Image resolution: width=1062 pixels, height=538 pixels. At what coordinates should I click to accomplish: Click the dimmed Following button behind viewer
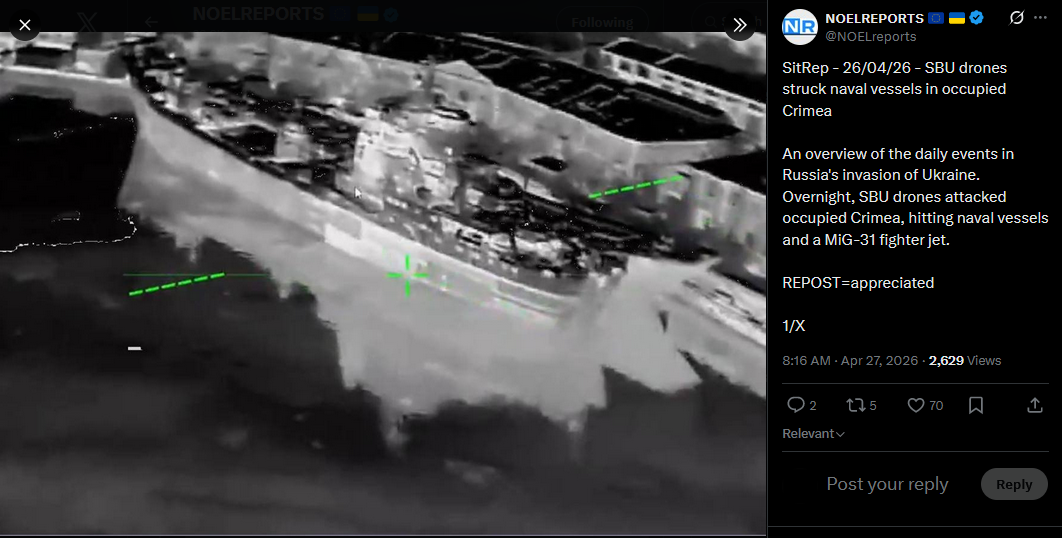tap(601, 22)
